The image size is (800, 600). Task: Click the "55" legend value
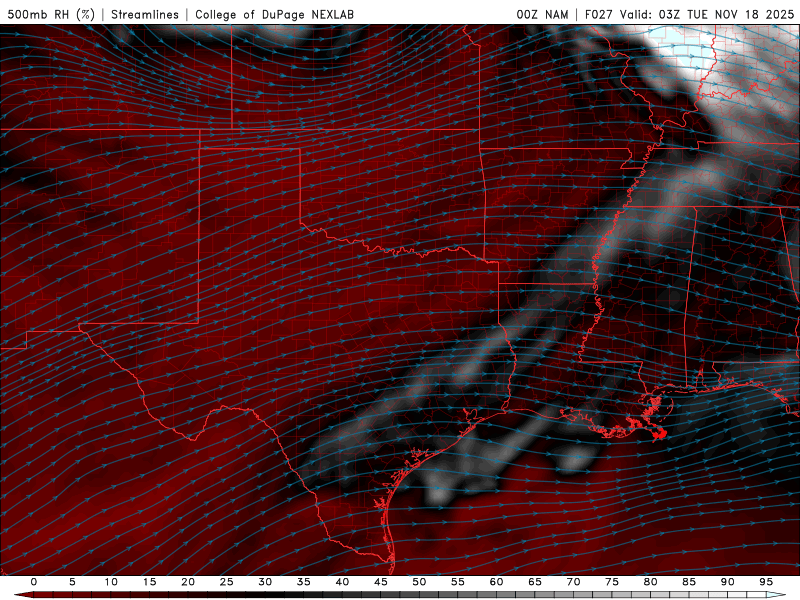(x=458, y=582)
